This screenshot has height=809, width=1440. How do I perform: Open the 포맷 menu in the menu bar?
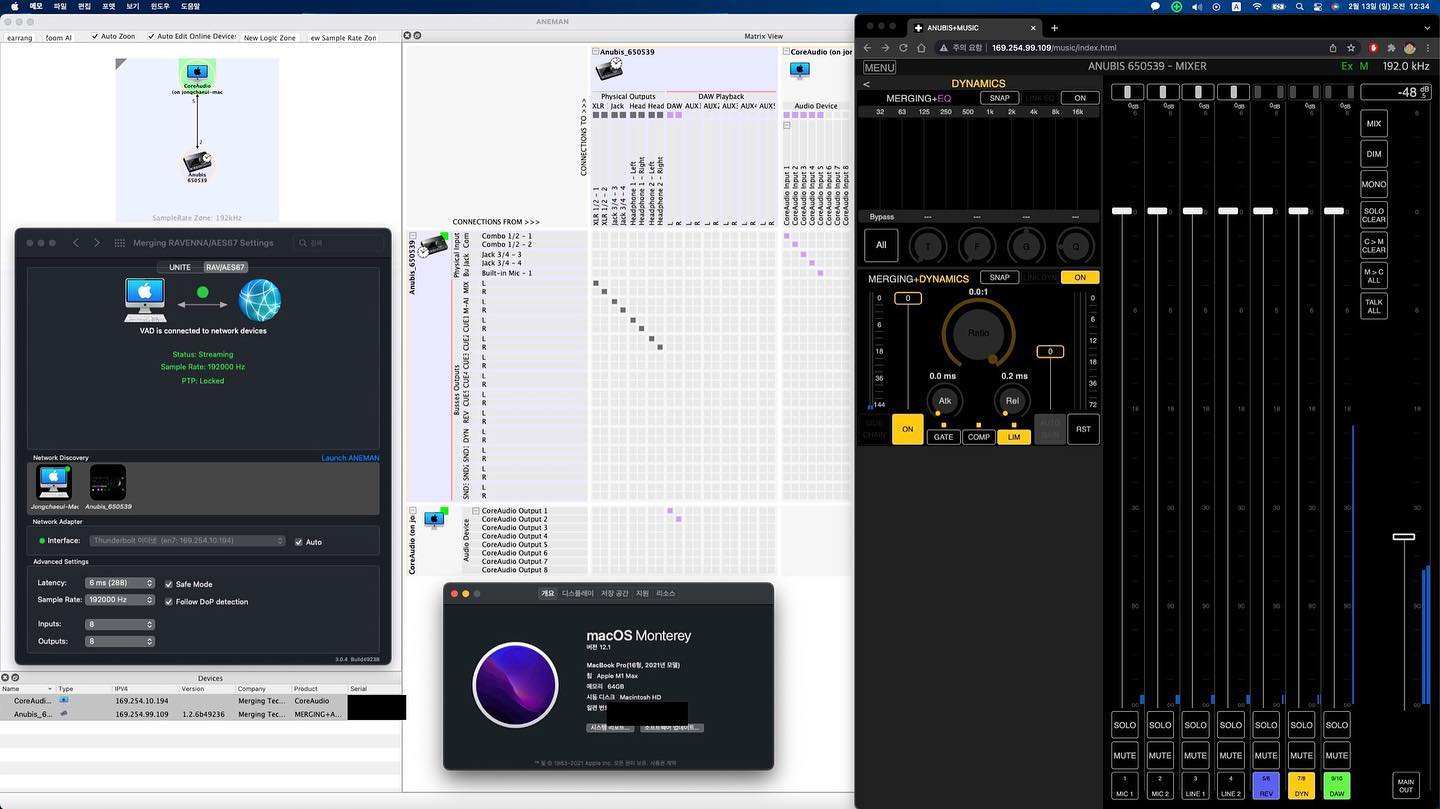pyautogui.click(x=108, y=6)
